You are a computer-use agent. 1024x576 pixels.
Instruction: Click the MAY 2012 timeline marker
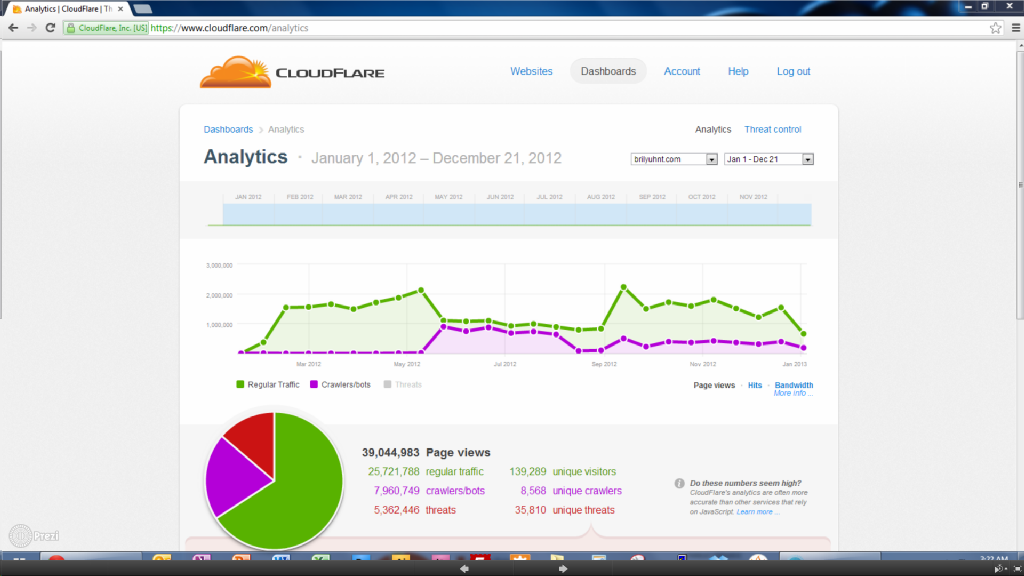coord(449,197)
